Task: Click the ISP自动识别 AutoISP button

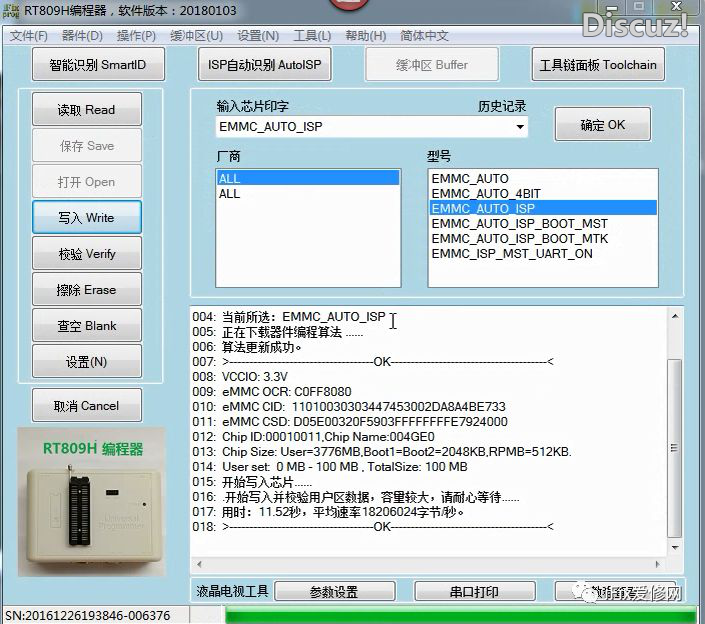Action: pyautogui.click(x=265, y=66)
